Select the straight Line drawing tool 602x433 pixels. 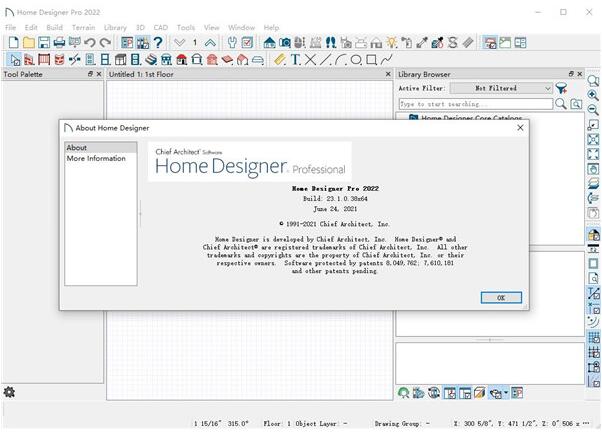click(326, 59)
